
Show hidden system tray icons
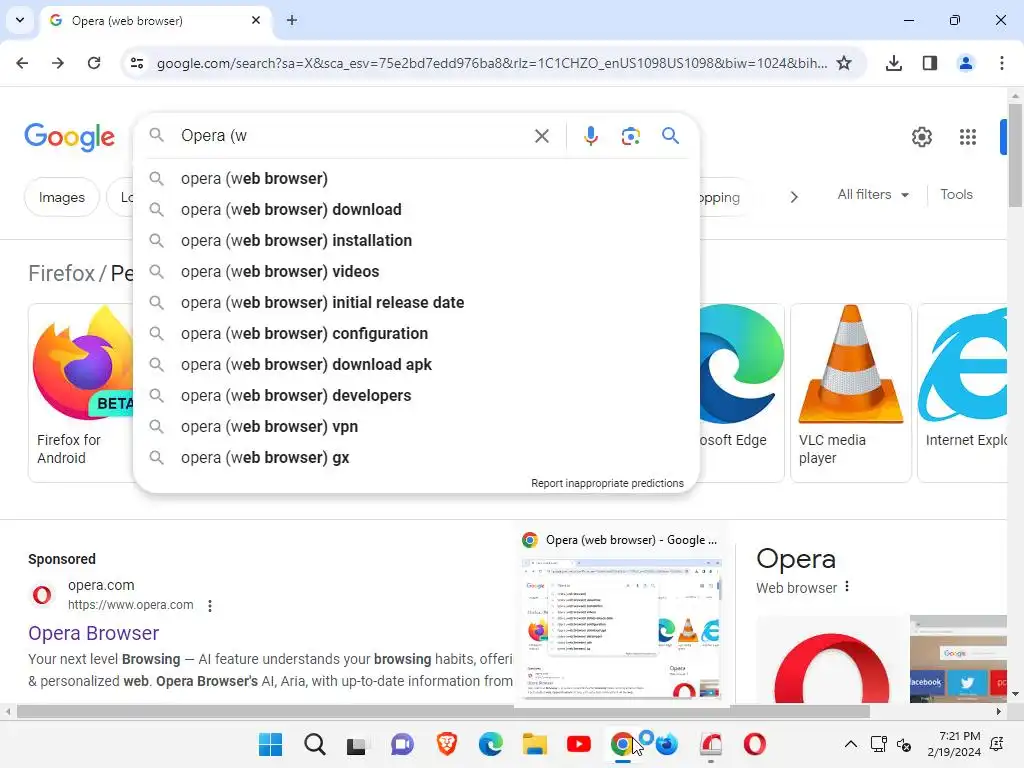coord(850,744)
